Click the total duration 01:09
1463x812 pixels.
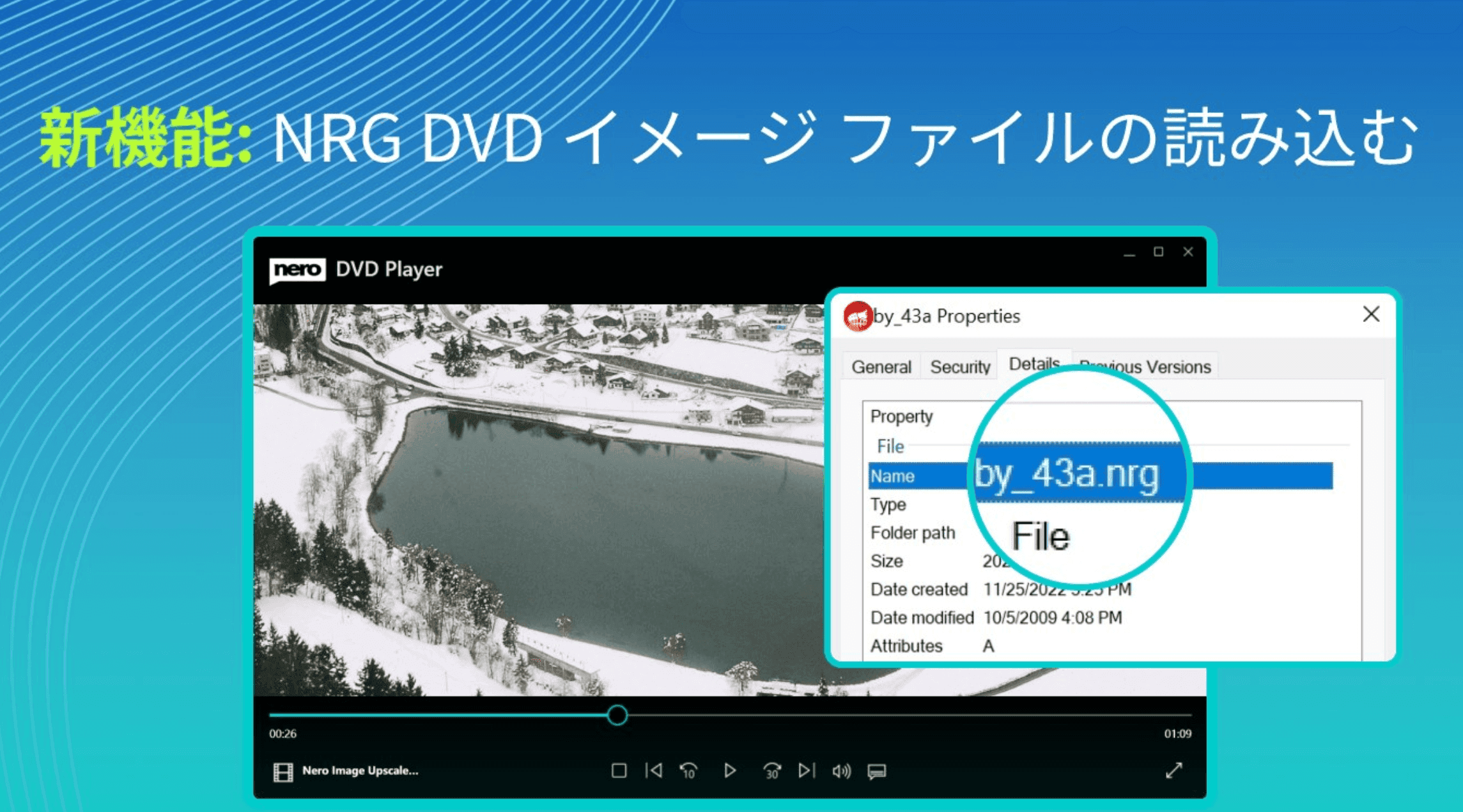1177,733
